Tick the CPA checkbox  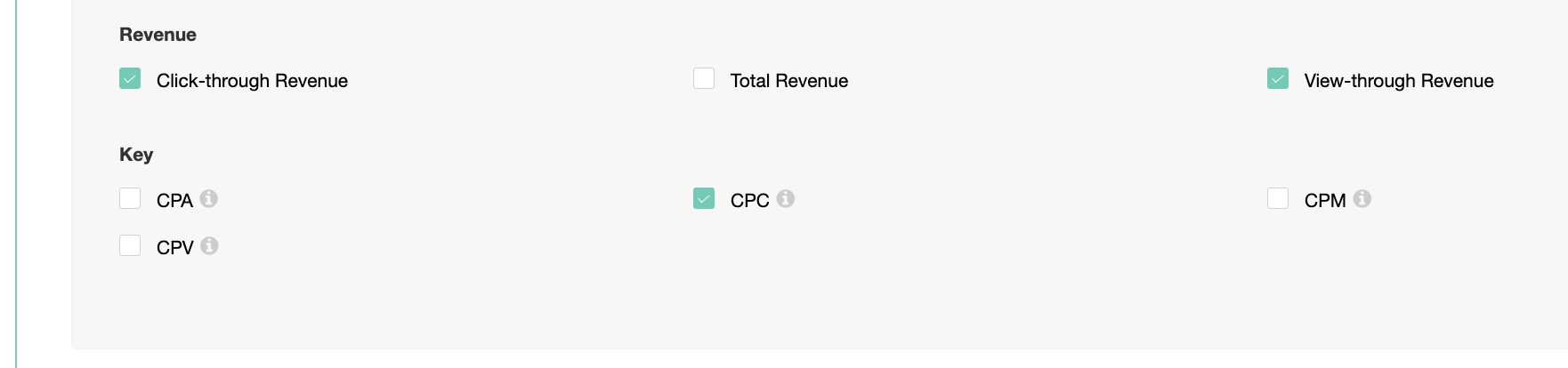point(130,198)
